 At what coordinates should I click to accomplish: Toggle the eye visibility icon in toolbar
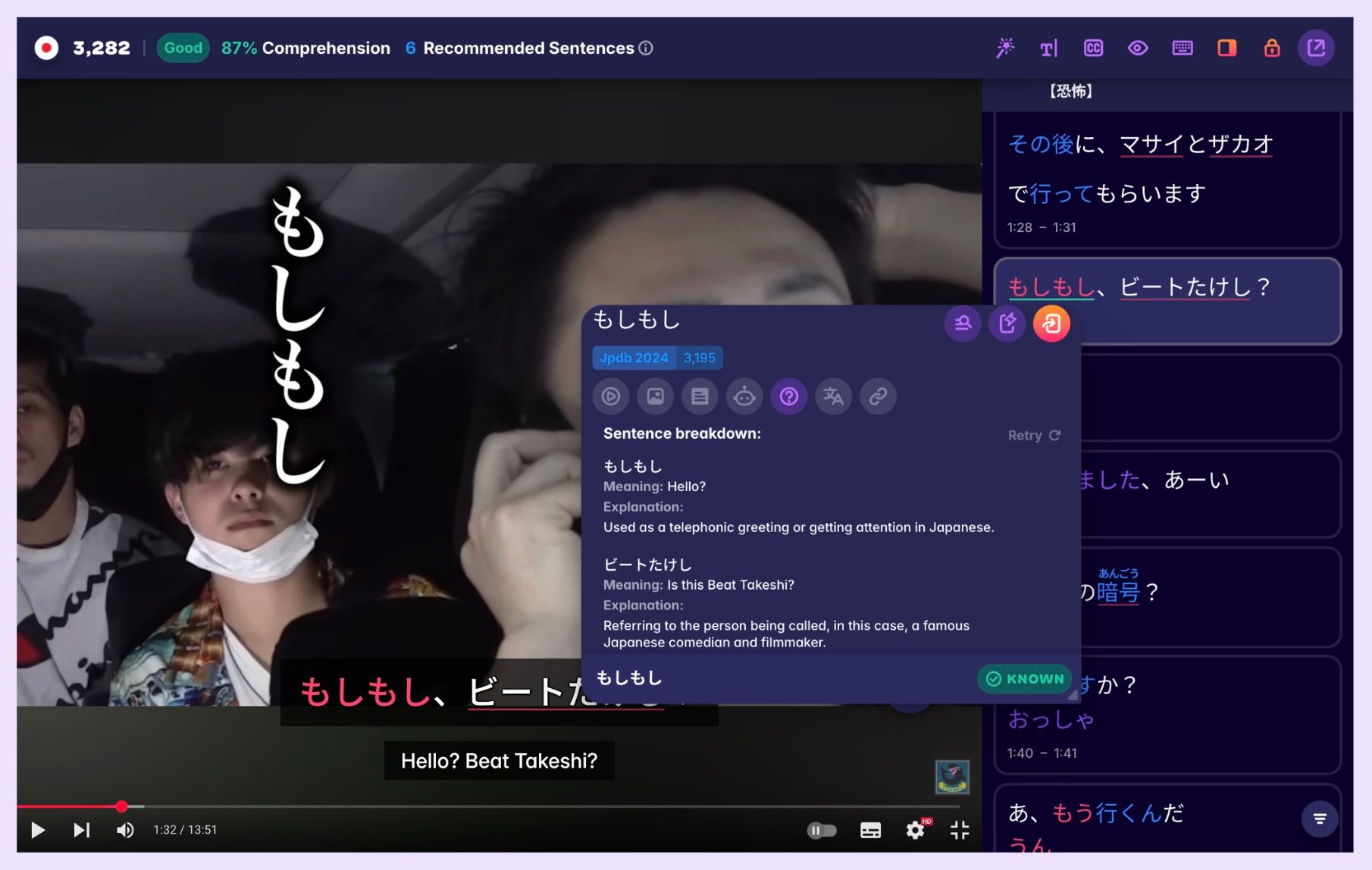pos(1137,49)
